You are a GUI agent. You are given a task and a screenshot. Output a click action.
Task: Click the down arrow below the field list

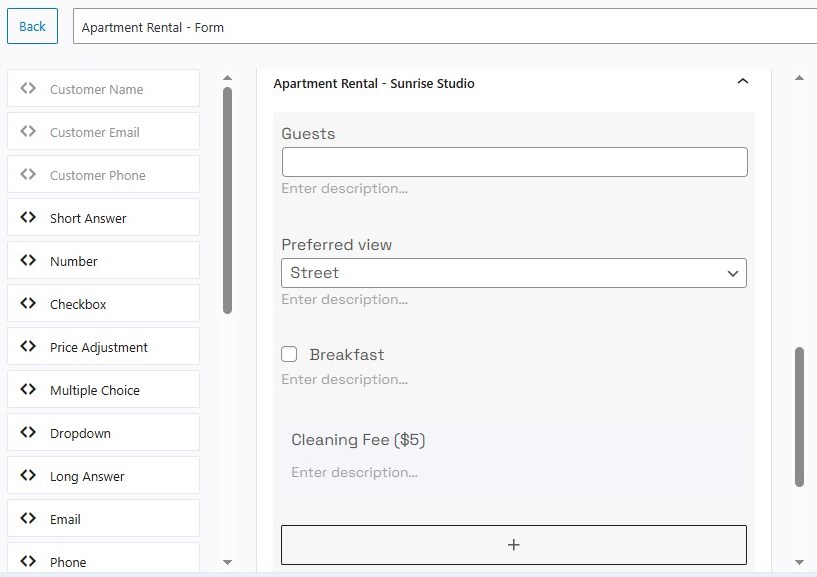[227, 562]
